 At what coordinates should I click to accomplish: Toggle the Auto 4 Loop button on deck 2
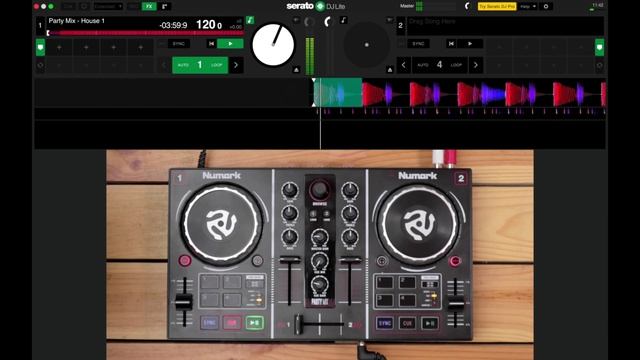pyautogui.click(x=440, y=65)
